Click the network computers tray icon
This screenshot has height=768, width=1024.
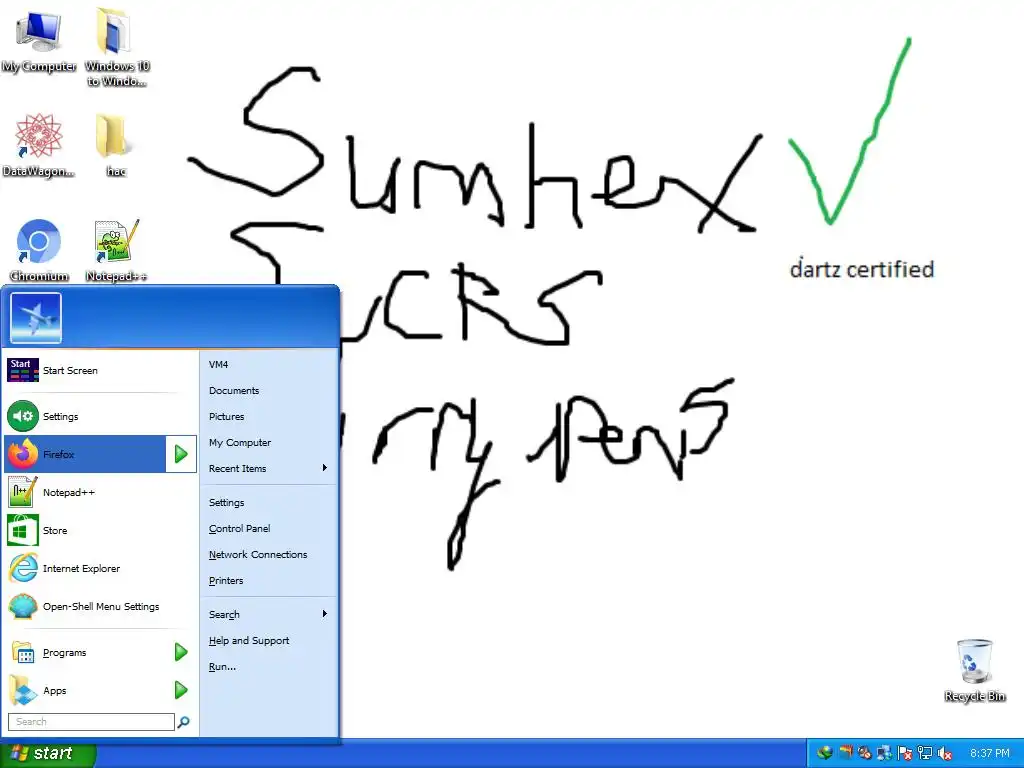[x=884, y=753]
